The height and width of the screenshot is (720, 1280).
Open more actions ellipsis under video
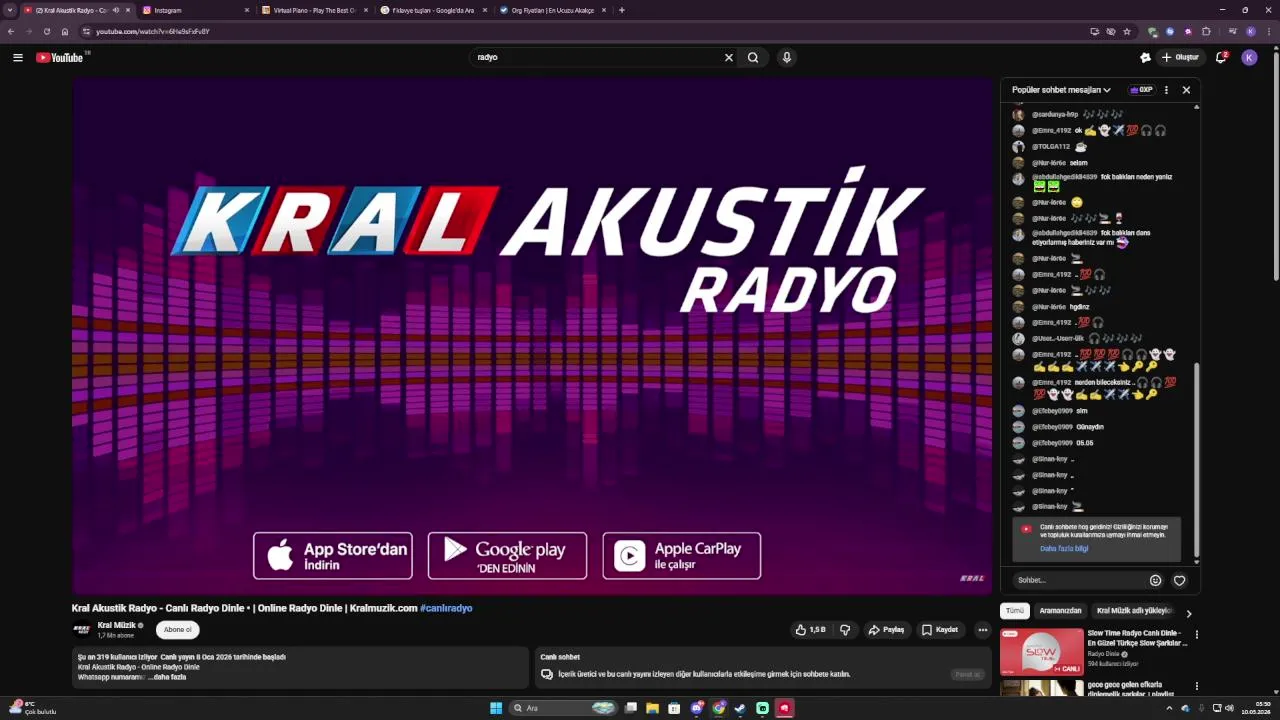point(983,630)
